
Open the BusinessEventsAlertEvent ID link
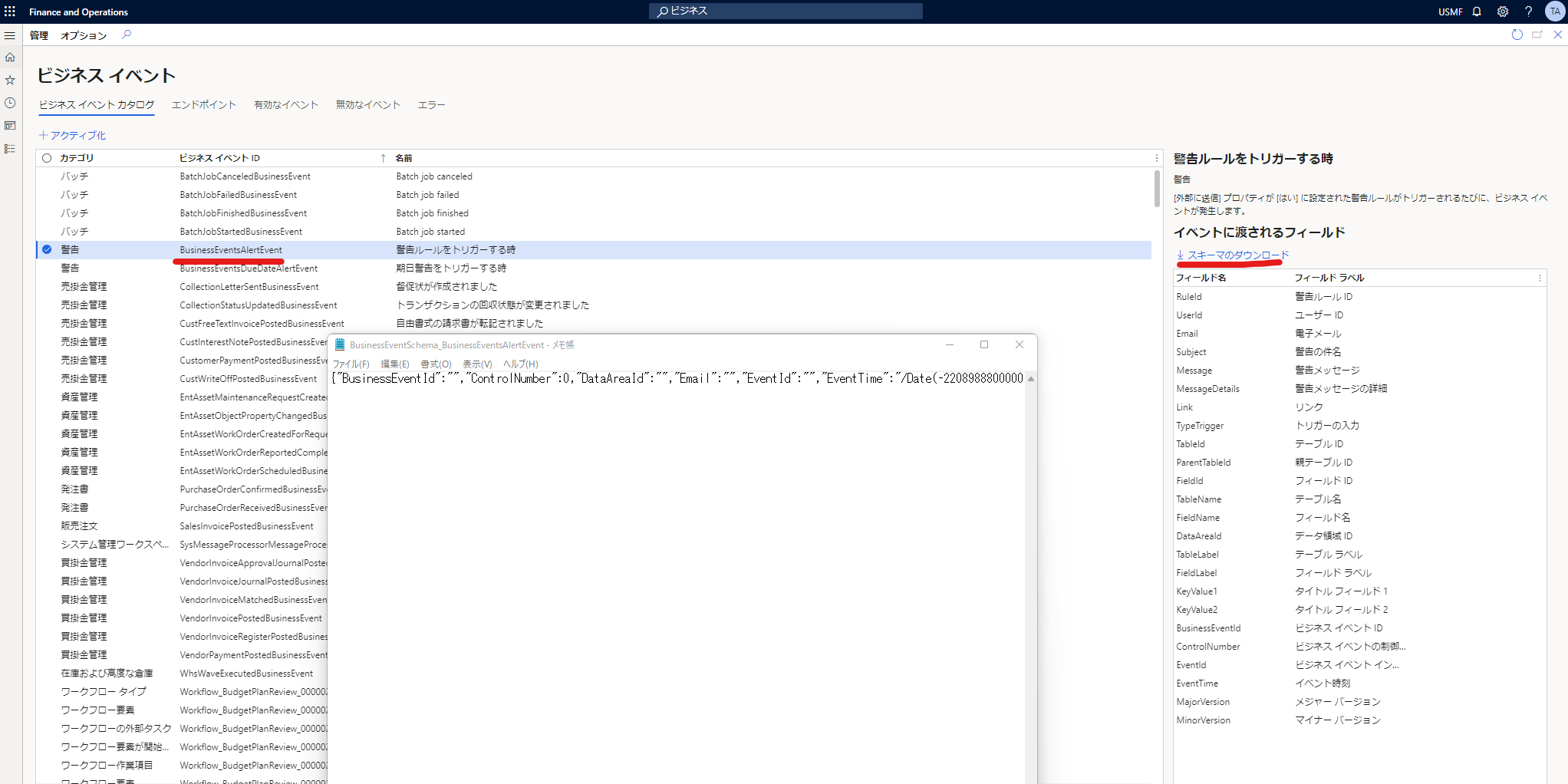pyautogui.click(x=231, y=250)
